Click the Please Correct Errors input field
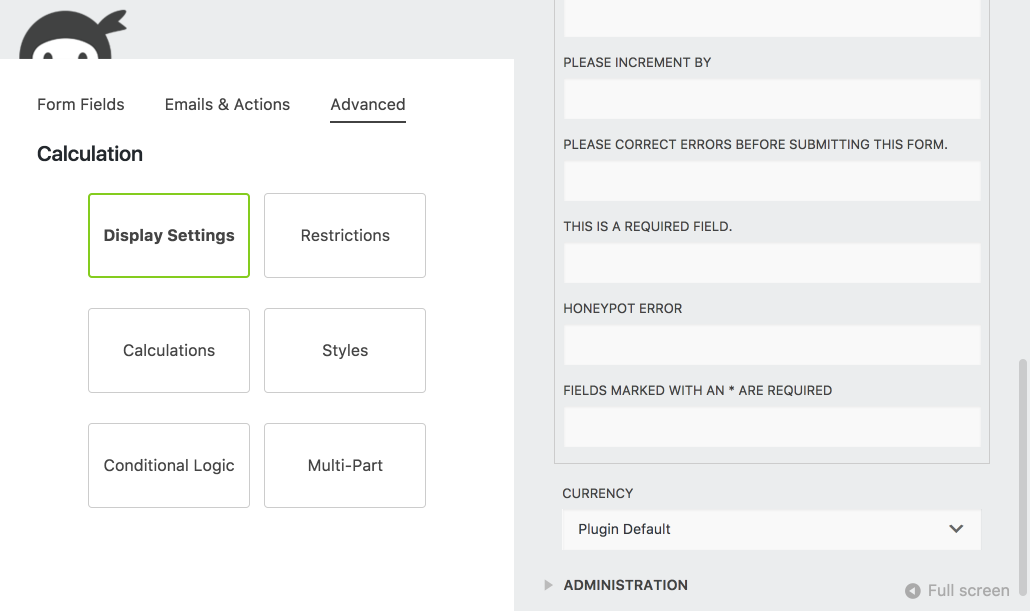Image resolution: width=1030 pixels, height=611 pixels. pos(771,181)
